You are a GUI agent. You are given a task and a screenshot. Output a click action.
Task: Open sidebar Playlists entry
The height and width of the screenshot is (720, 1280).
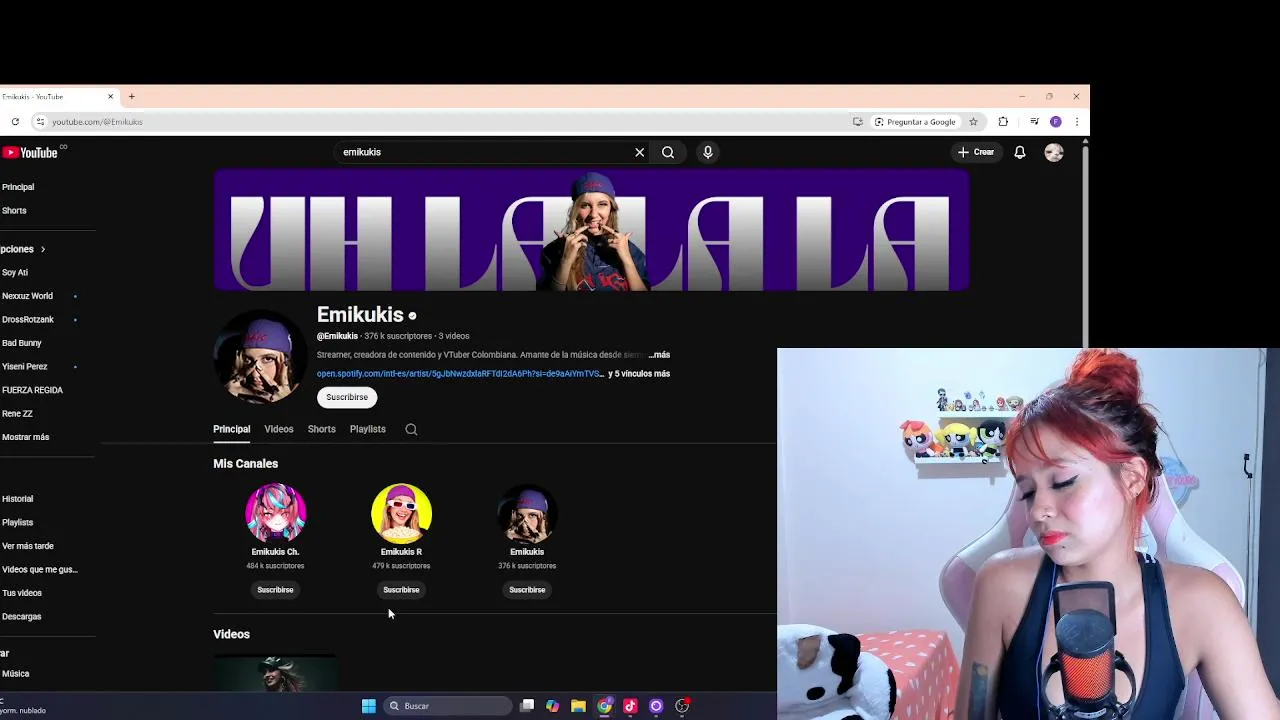click(17, 523)
